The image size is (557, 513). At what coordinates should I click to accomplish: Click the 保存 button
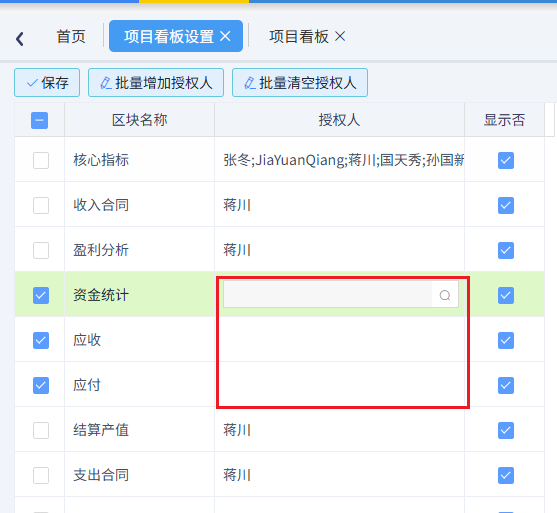(47, 83)
